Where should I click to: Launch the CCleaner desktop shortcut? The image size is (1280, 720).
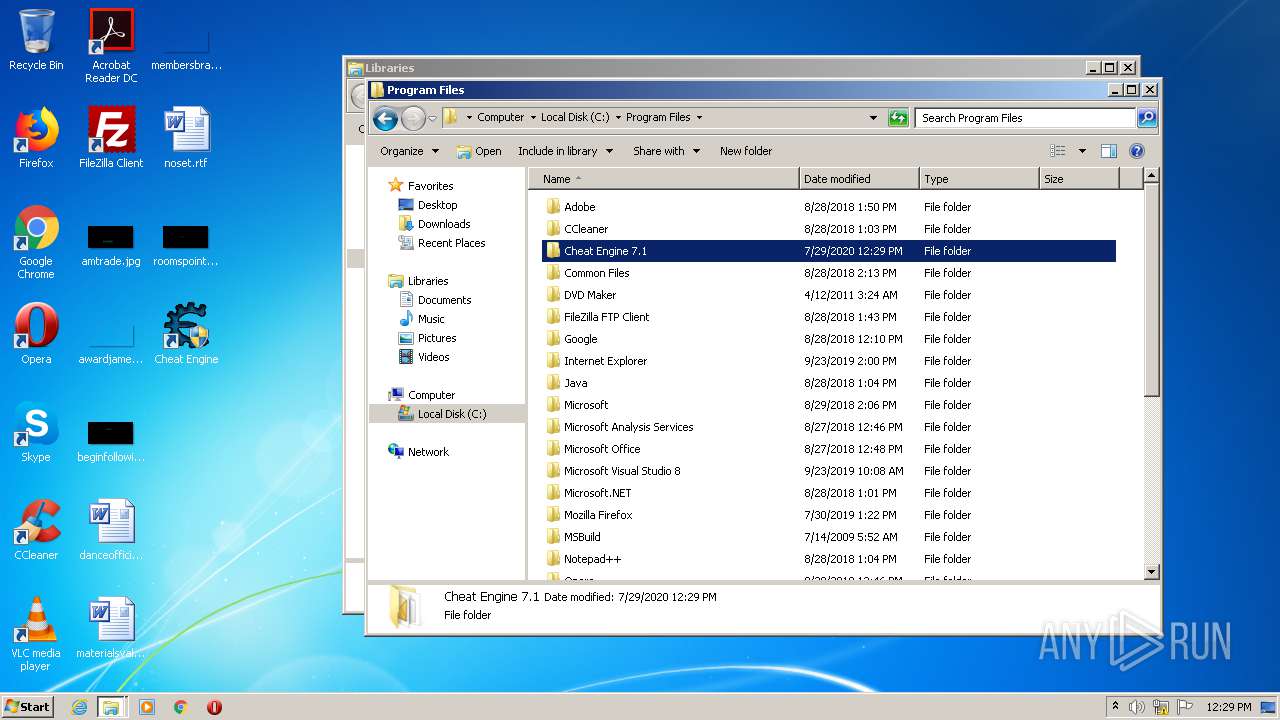click(36, 531)
